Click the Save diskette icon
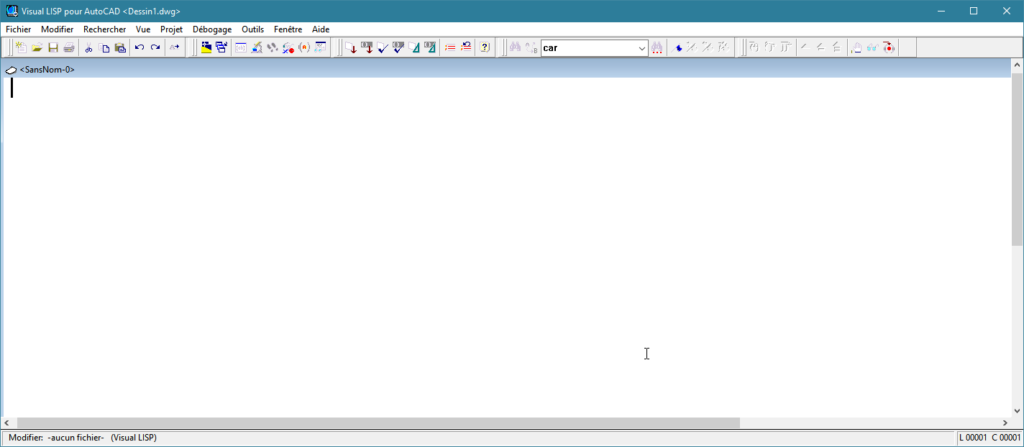1024x447 pixels. coord(53,48)
